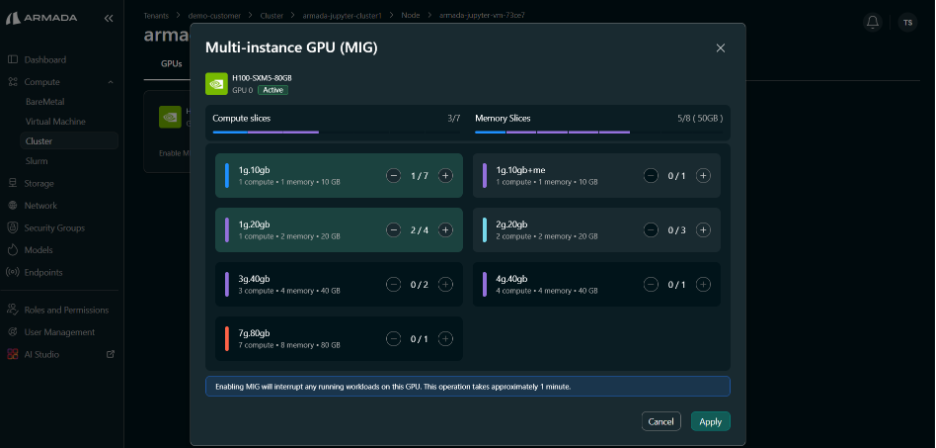This screenshot has width=936, height=448.
Task: Click the Active status badge
Action: (273, 90)
